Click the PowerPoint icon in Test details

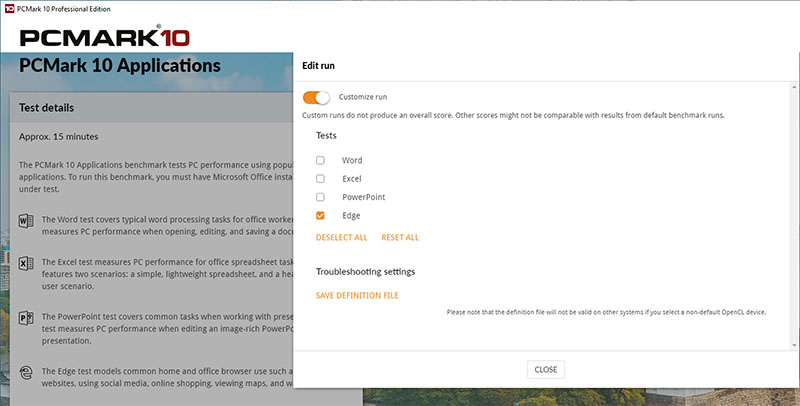tap(26, 318)
